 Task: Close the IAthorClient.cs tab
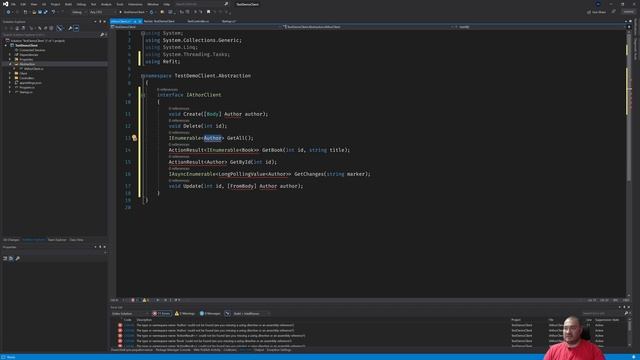pos(140,21)
